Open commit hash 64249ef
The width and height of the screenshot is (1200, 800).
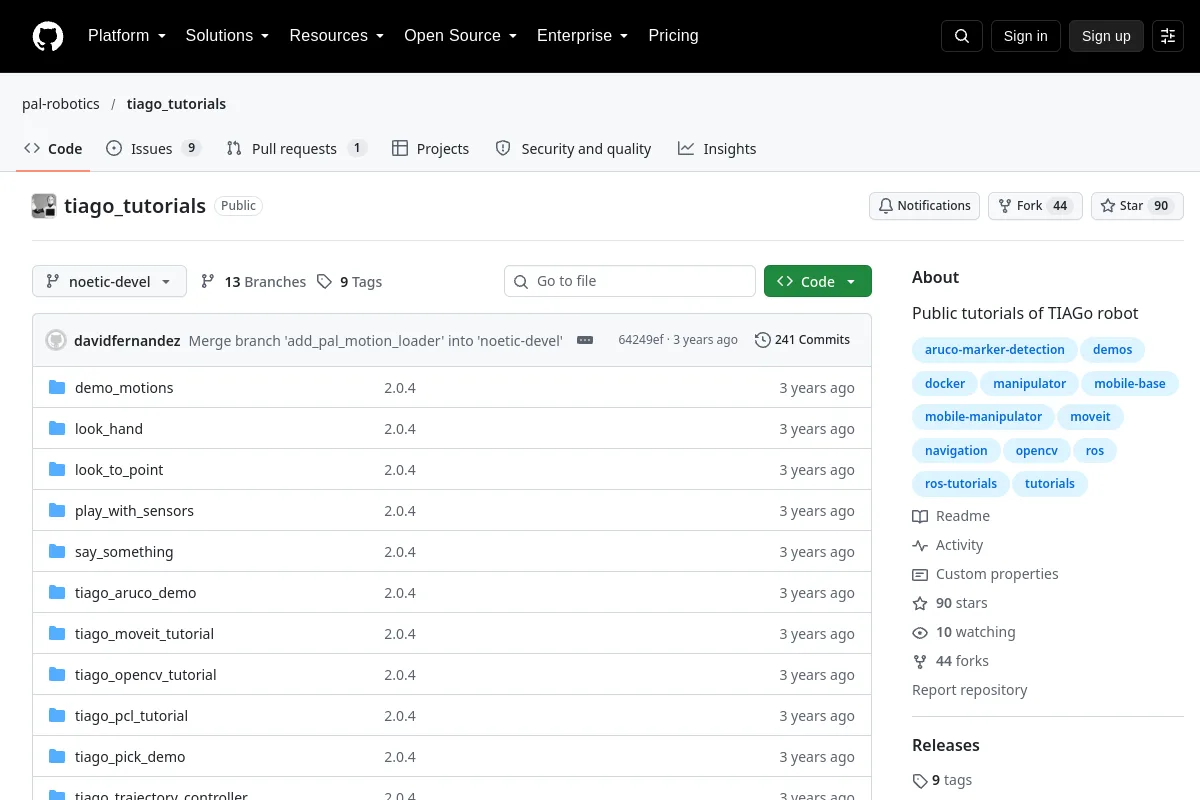pos(641,340)
